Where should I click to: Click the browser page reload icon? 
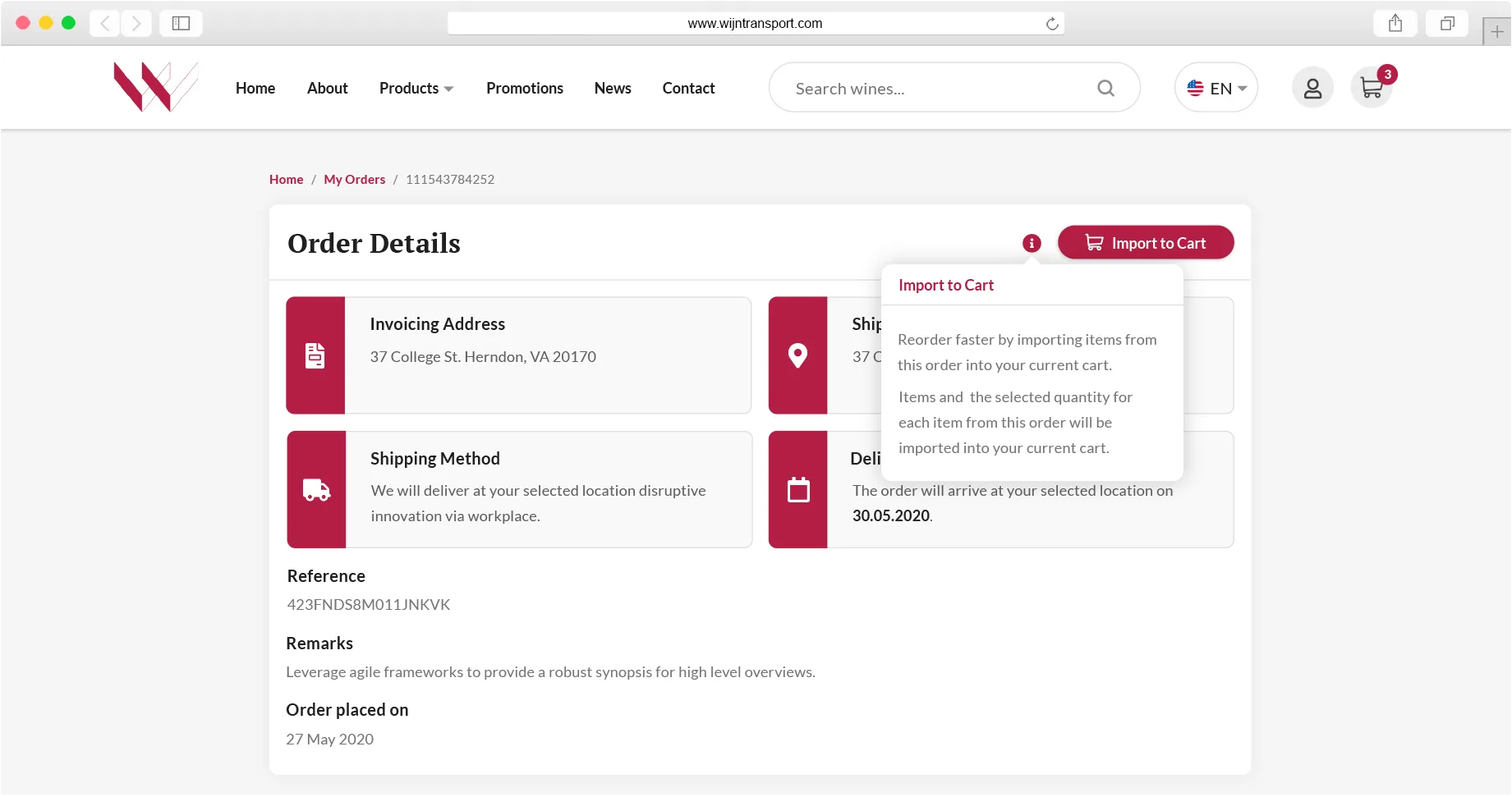click(x=1051, y=24)
